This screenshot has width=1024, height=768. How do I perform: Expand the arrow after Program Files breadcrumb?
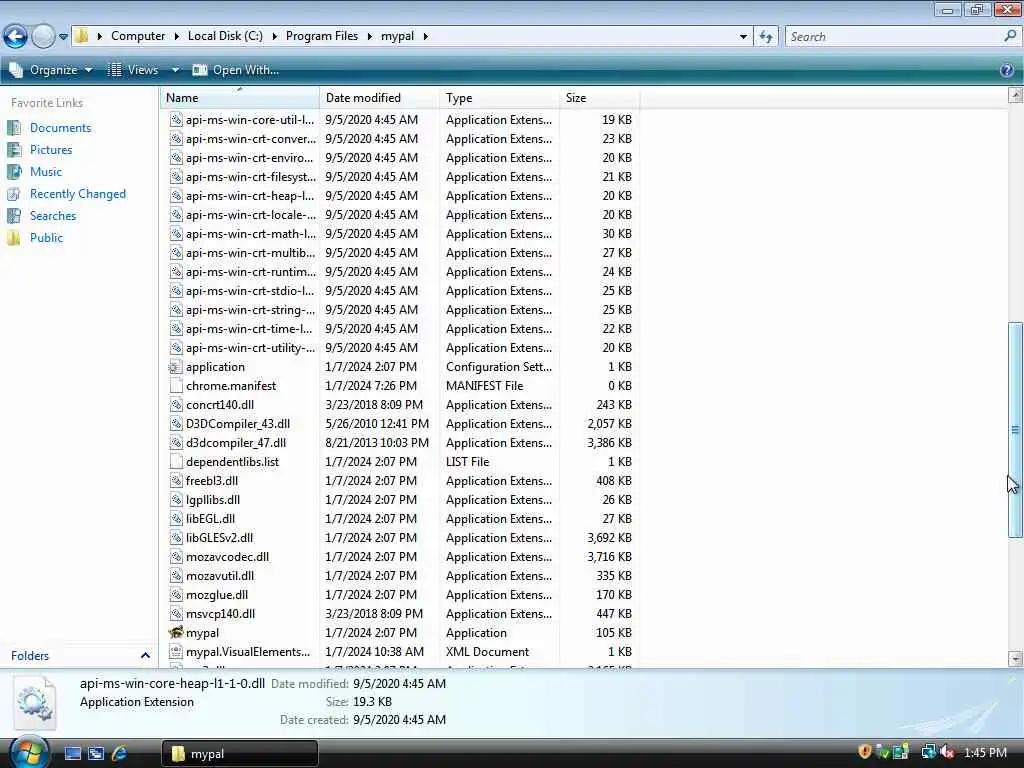(x=369, y=36)
